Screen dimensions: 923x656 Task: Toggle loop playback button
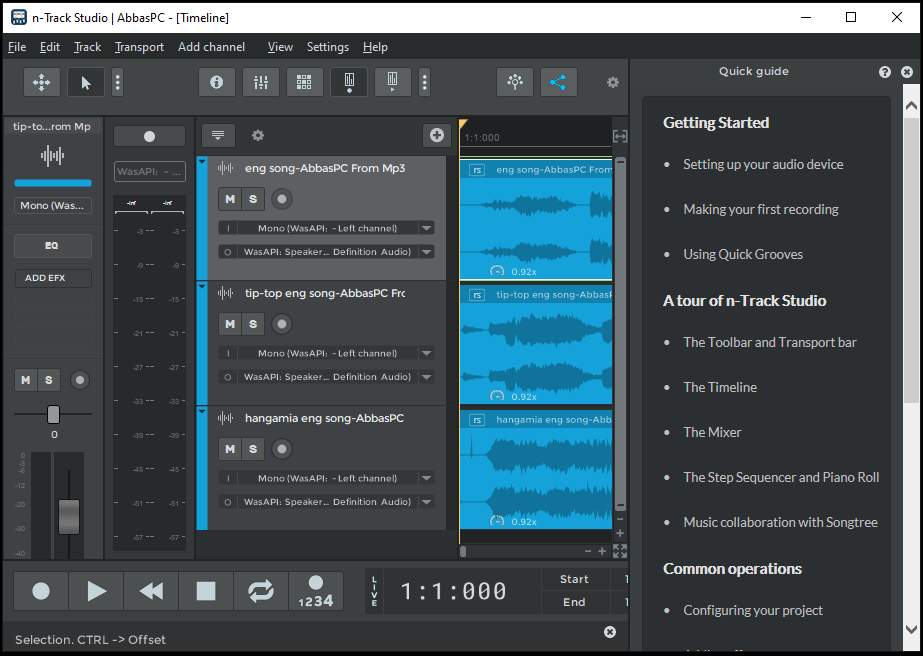pyautogui.click(x=260, y=591)
